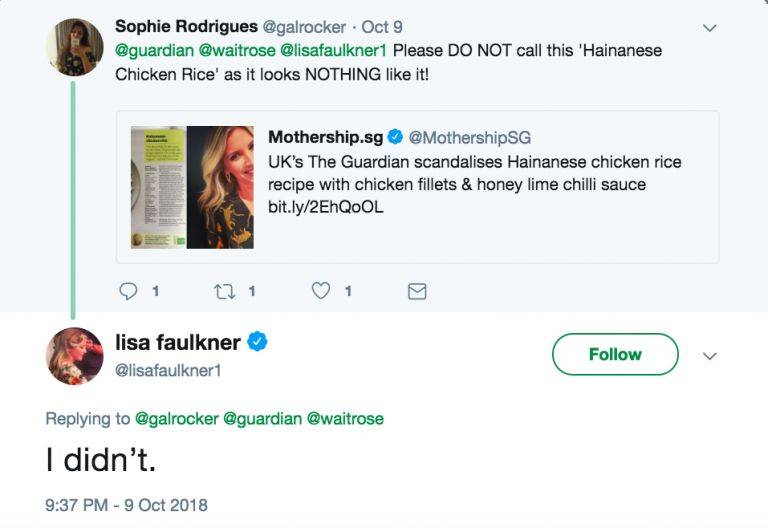Open the @galrocker link in Replying to
This screenshot has height=528, width=768.
click(179, 419)
